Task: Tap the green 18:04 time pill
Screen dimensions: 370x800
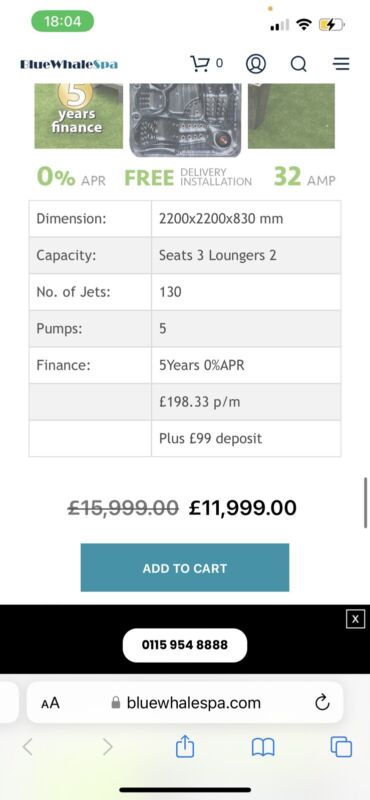Action: [63, 22]
